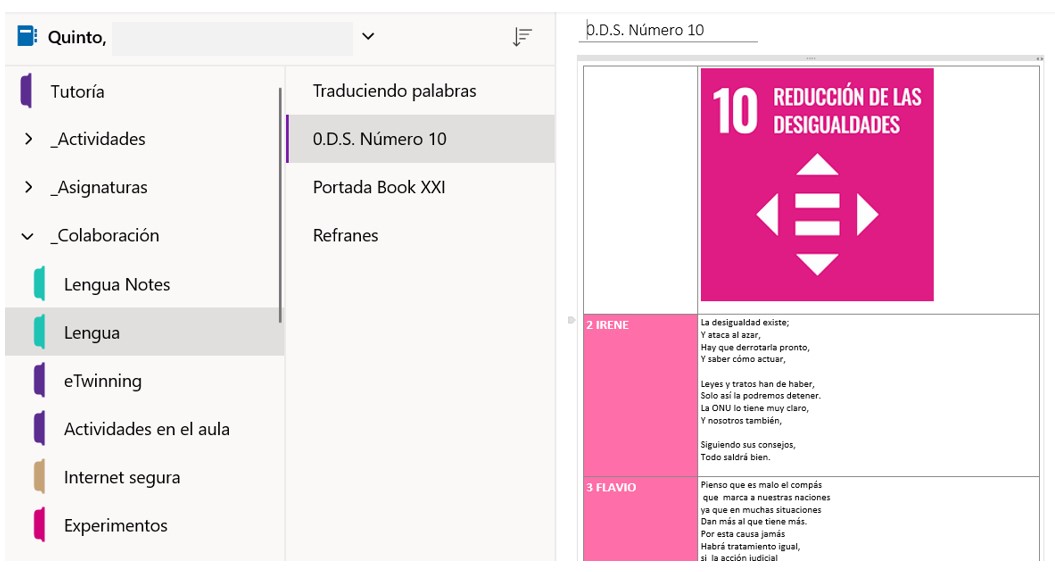1055x572 pixels.
Task: Click the teal Lengua Notes section icon
Action: click(40, 283)
